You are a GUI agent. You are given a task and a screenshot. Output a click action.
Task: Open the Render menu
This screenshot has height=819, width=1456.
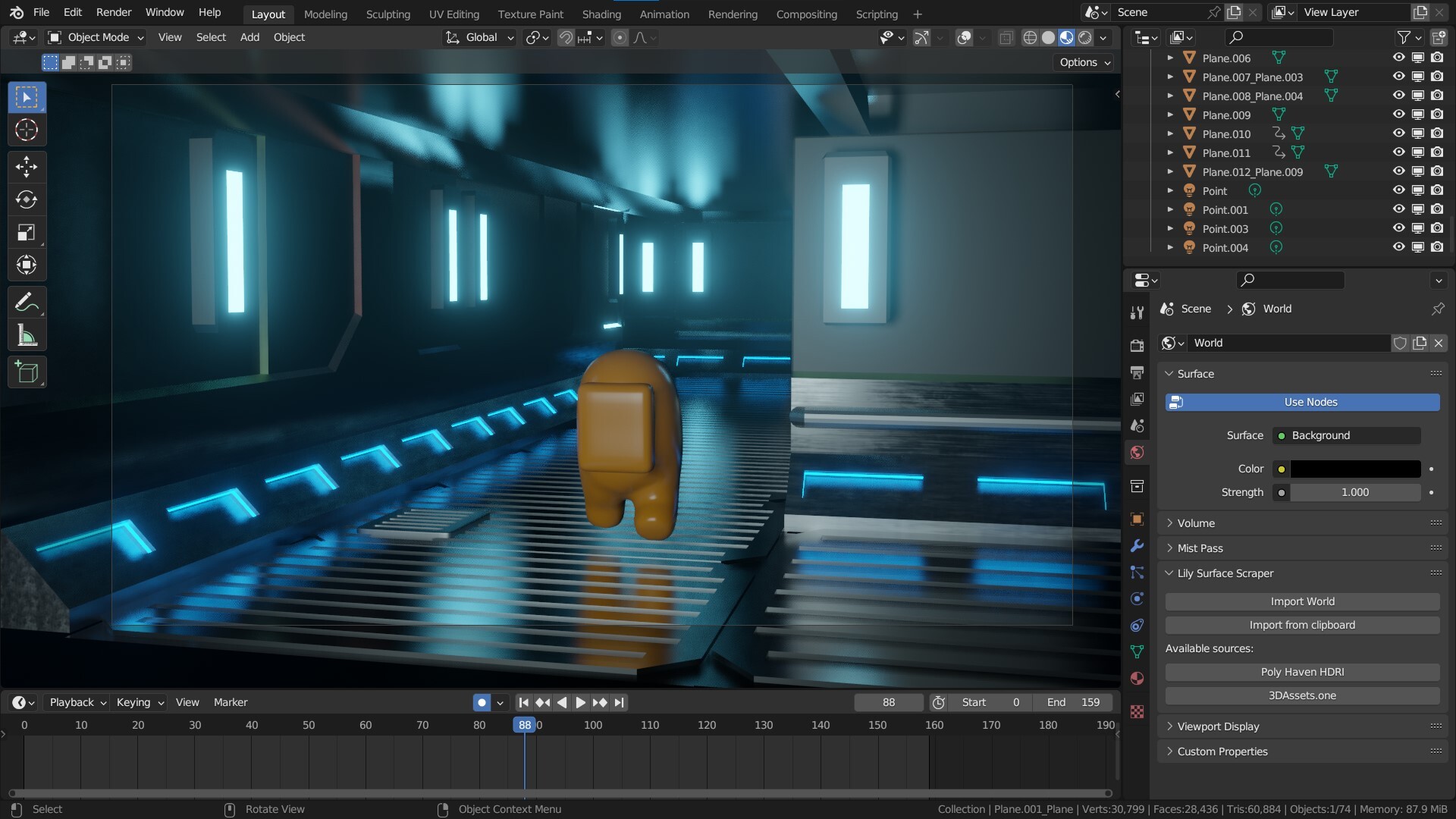click(114, 12)
